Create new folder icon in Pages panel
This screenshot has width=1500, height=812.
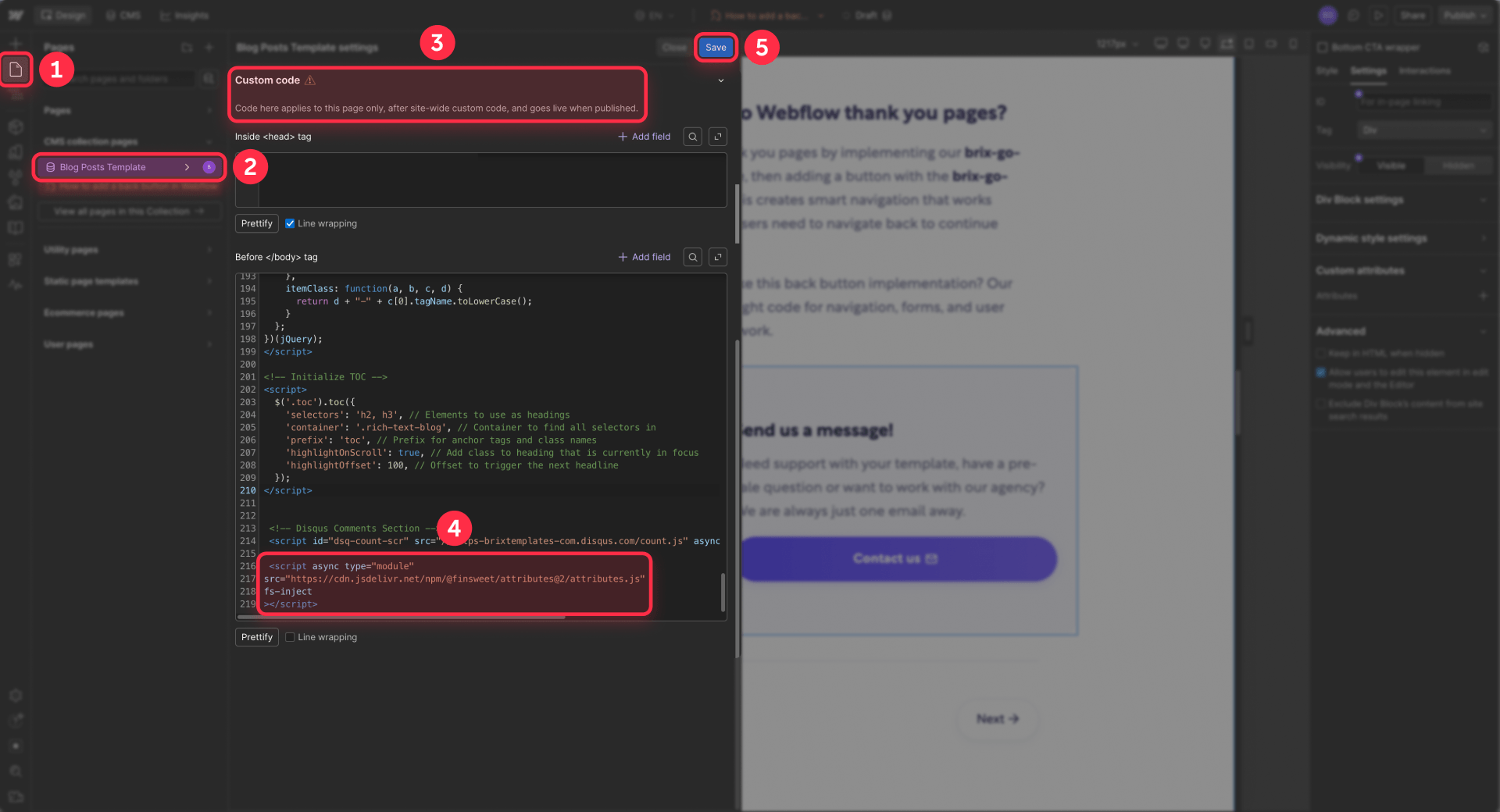click(x=187, y=48)
